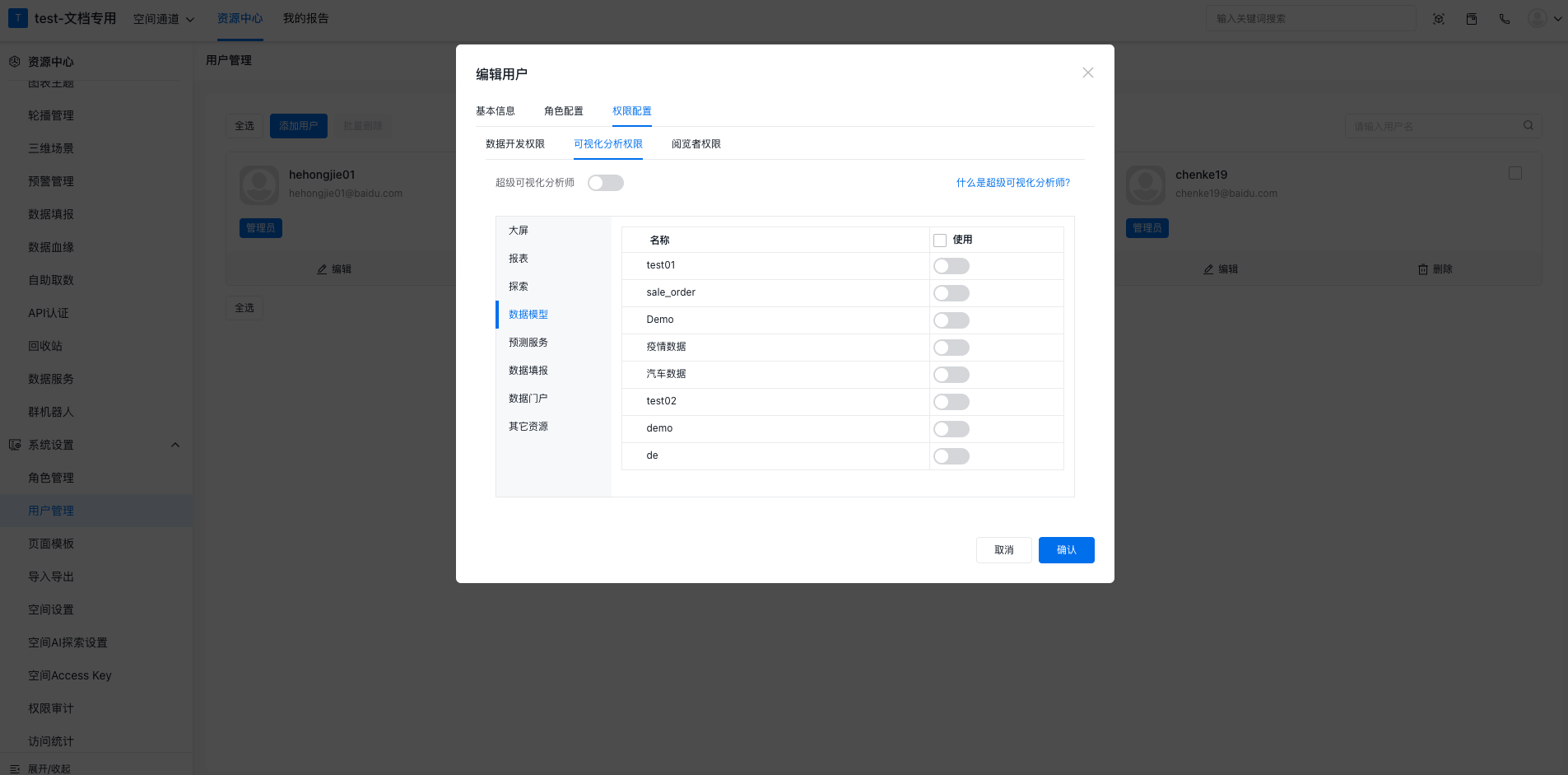Click the lower 全选 button

(244, 308)
